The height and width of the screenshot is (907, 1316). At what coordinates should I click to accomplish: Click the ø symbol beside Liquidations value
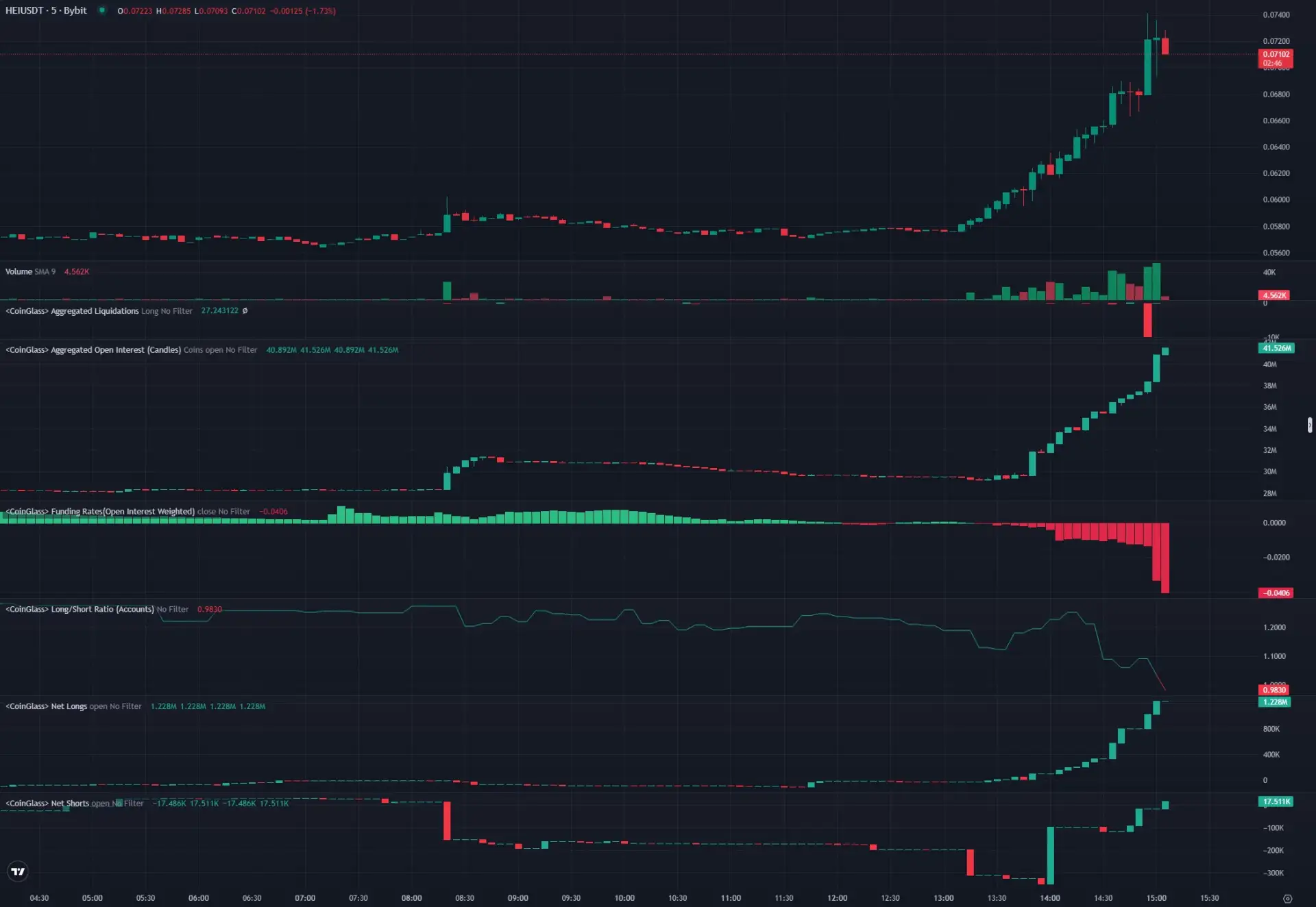245,311
